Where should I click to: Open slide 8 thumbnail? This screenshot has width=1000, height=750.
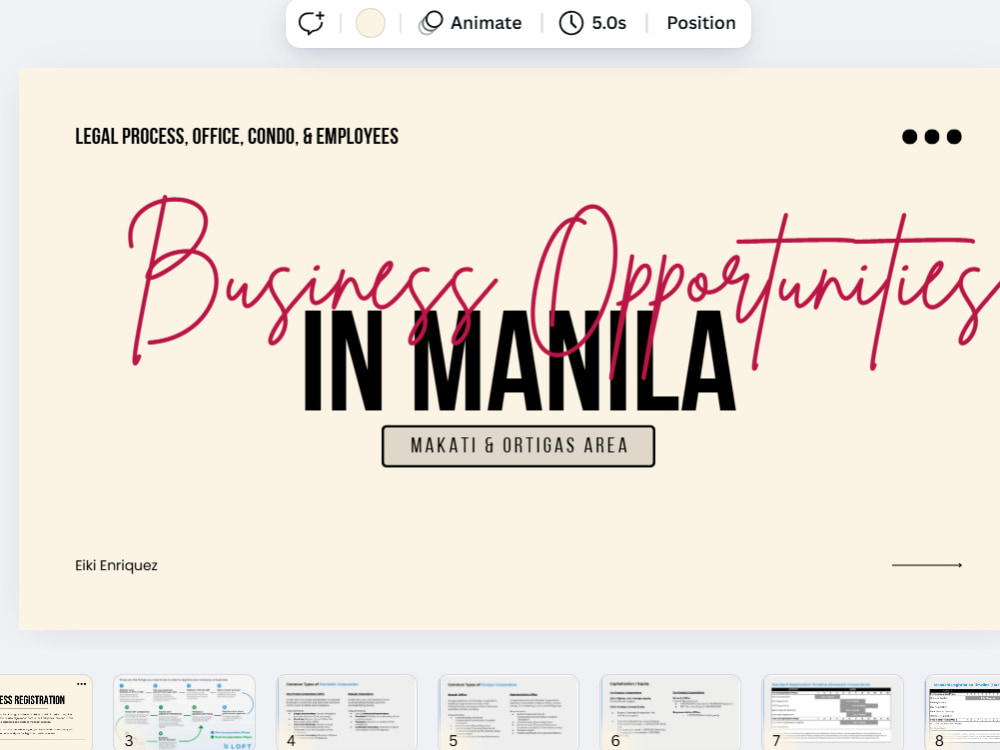click(x=962, y=712)
